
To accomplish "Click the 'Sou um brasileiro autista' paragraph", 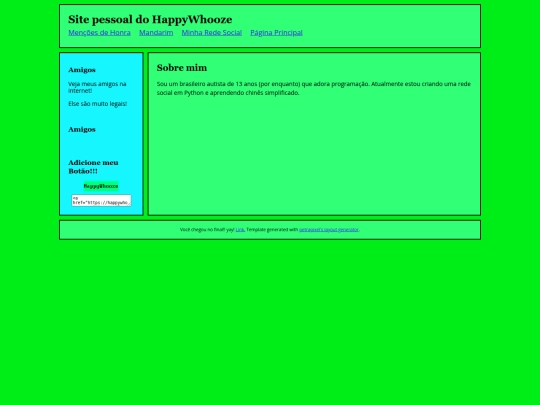I will tap(313, 88).
